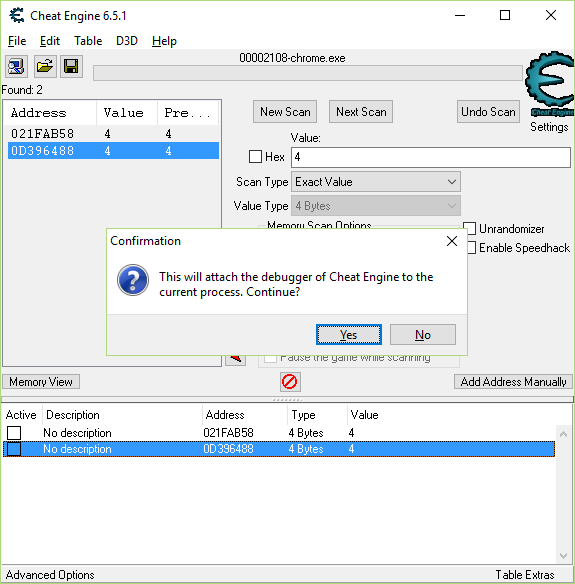Enable Speedhack checkbox
Image resolution: width=575 pixels, height=584 pixels.
[x=471, y=248]
